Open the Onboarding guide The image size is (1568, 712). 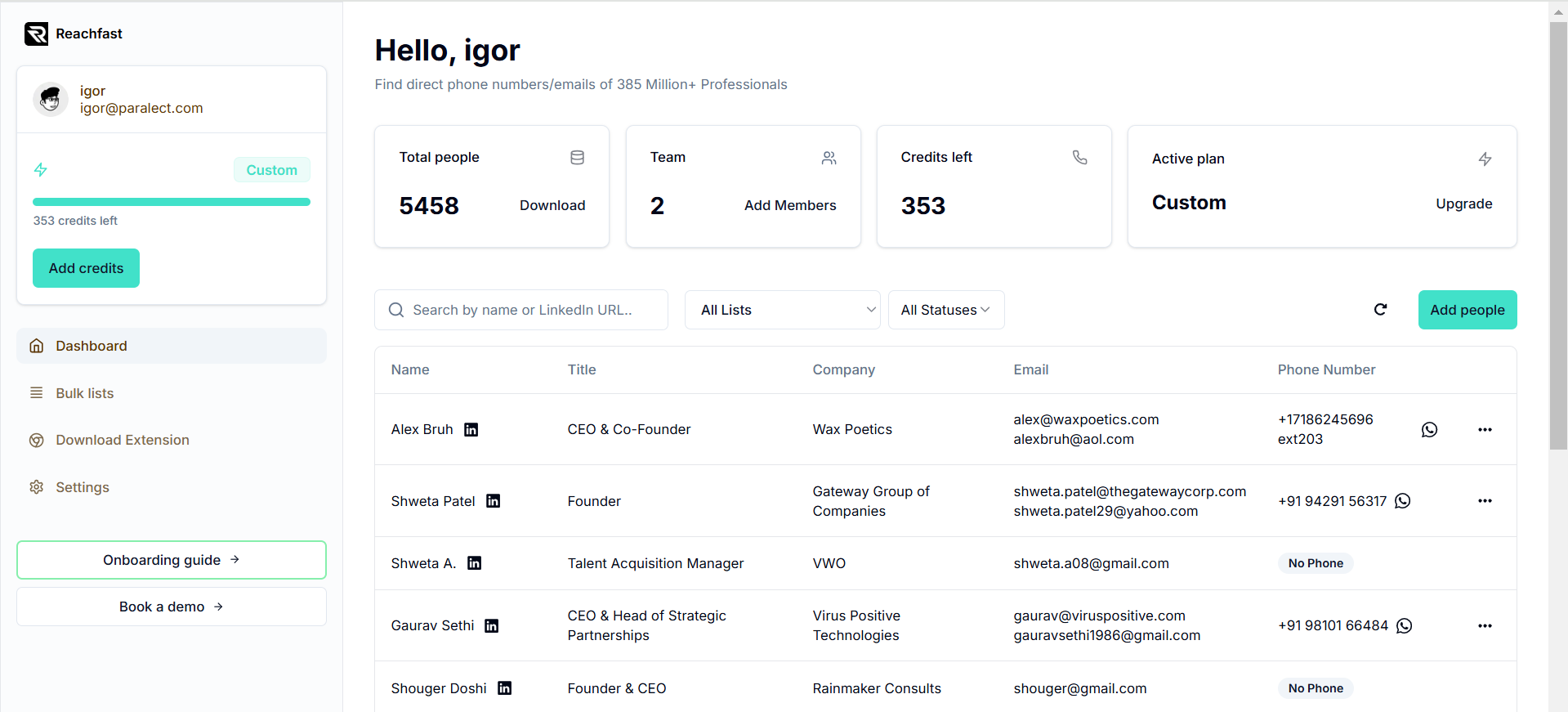click(172, 560)
